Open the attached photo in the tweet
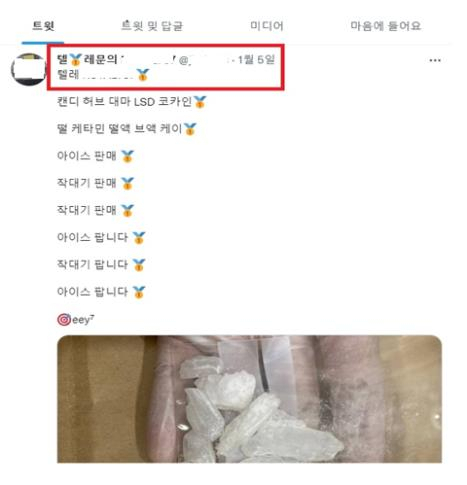467x485 pixels. pyautogui.click(x=249, y=399)
